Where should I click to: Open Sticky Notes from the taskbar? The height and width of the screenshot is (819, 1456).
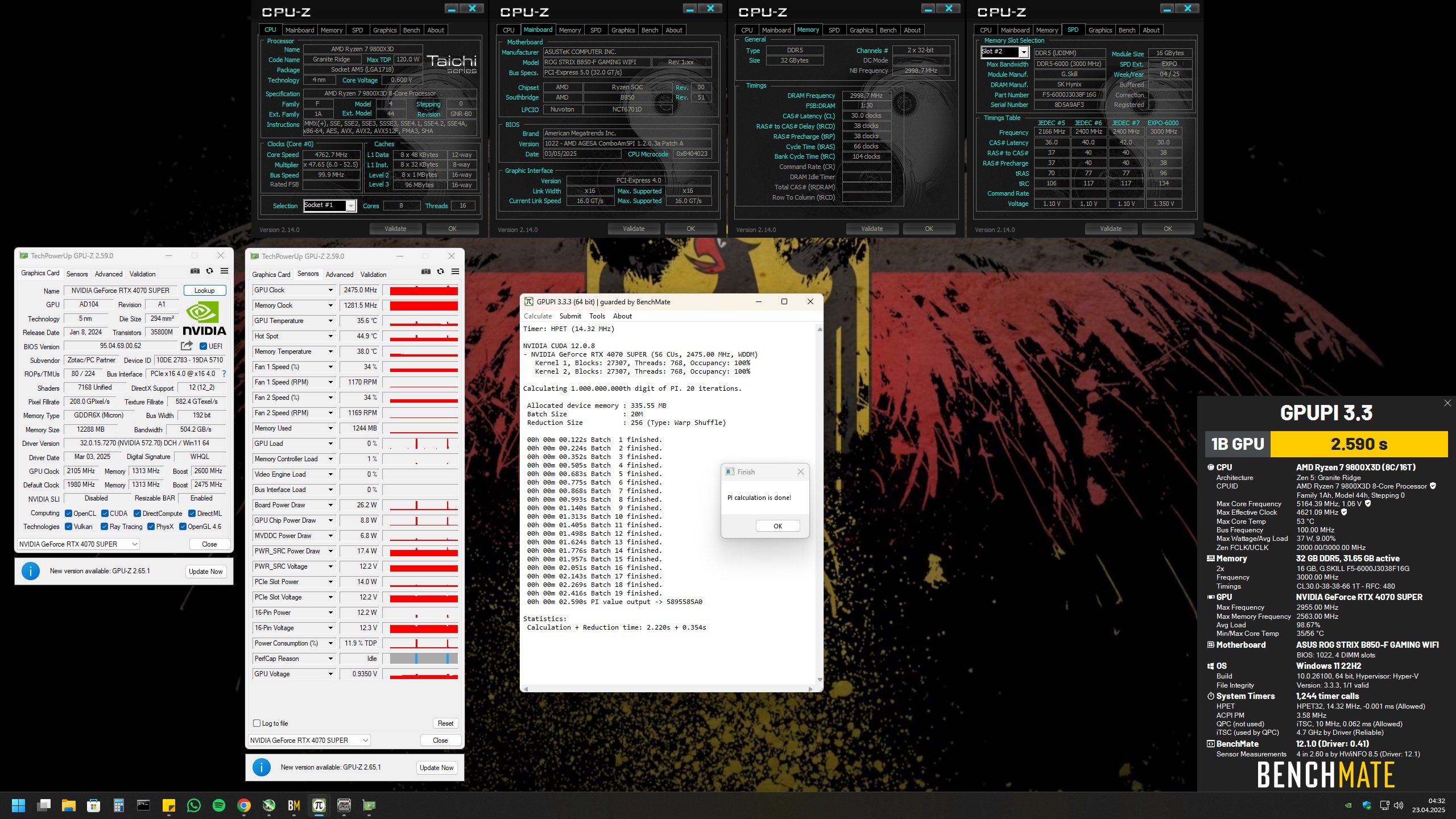[x=169, y=805]
